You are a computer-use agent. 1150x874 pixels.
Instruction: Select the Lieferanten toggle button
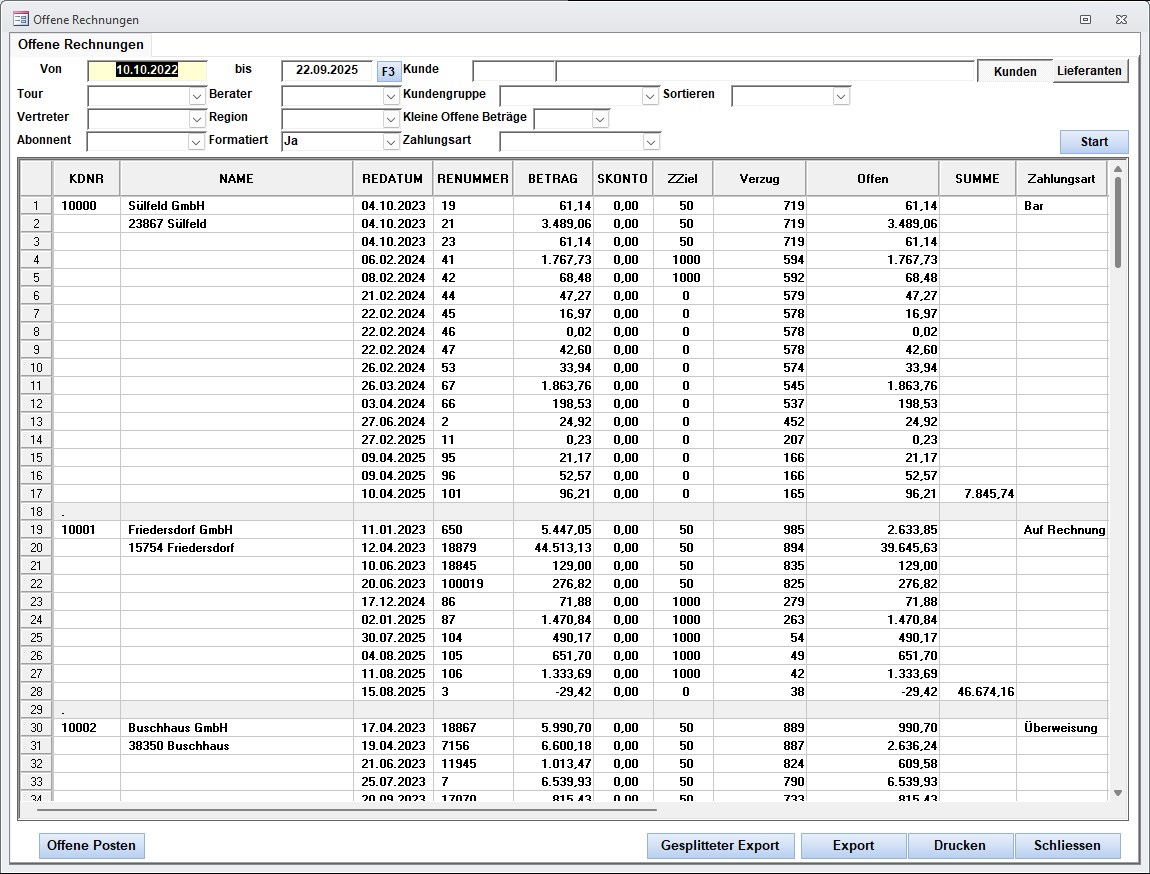point(1090,71)
